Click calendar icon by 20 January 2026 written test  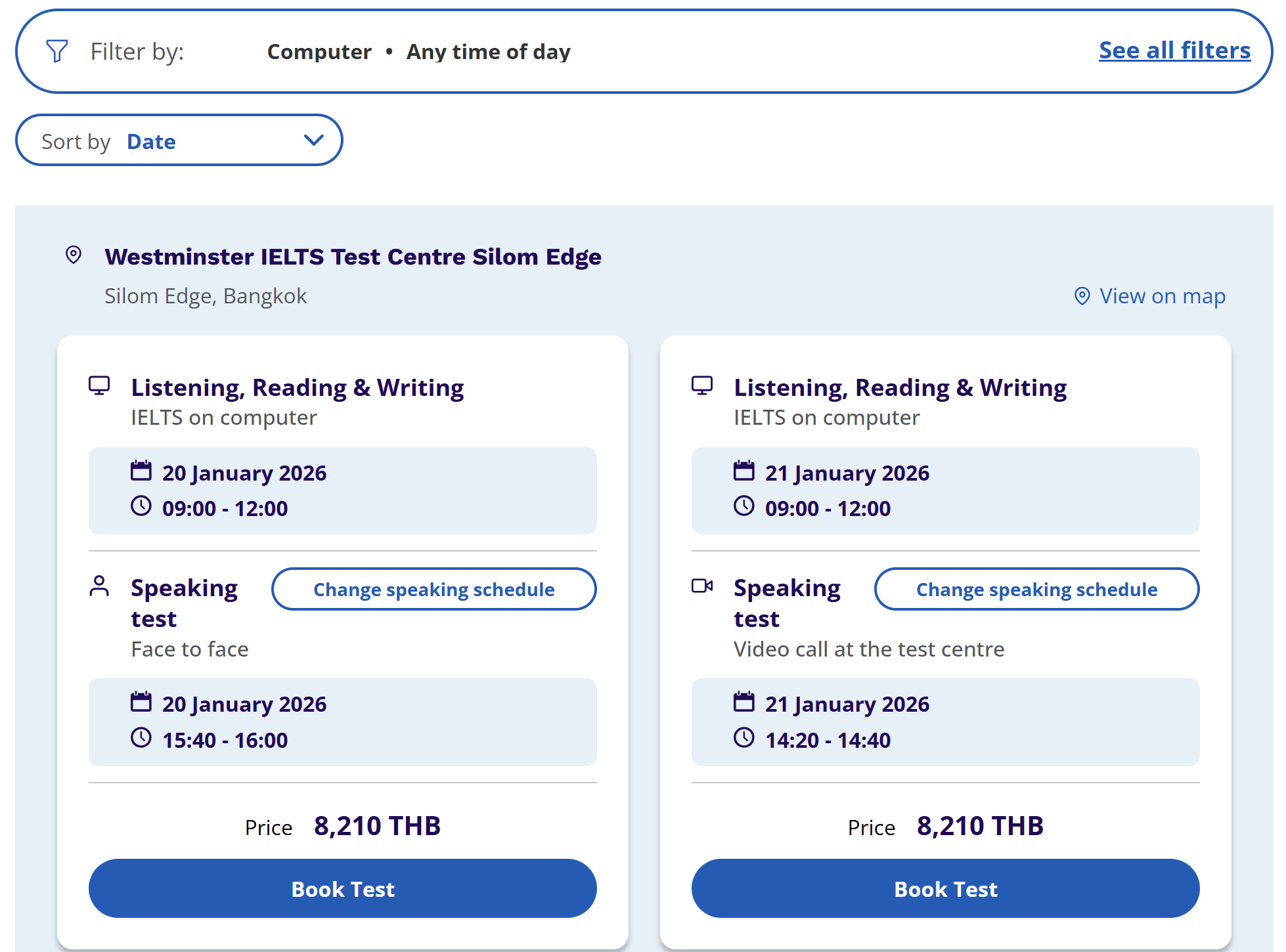point(141,471)
